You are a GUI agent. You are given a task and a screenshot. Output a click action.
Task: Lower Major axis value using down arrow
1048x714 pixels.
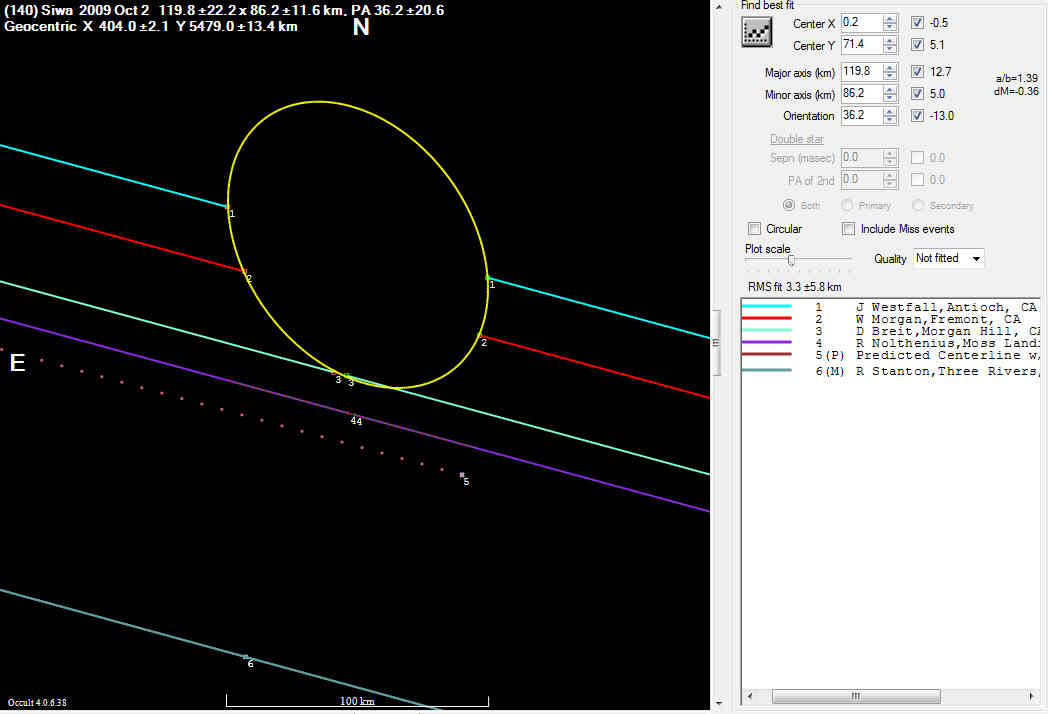[x=890, y=76]
